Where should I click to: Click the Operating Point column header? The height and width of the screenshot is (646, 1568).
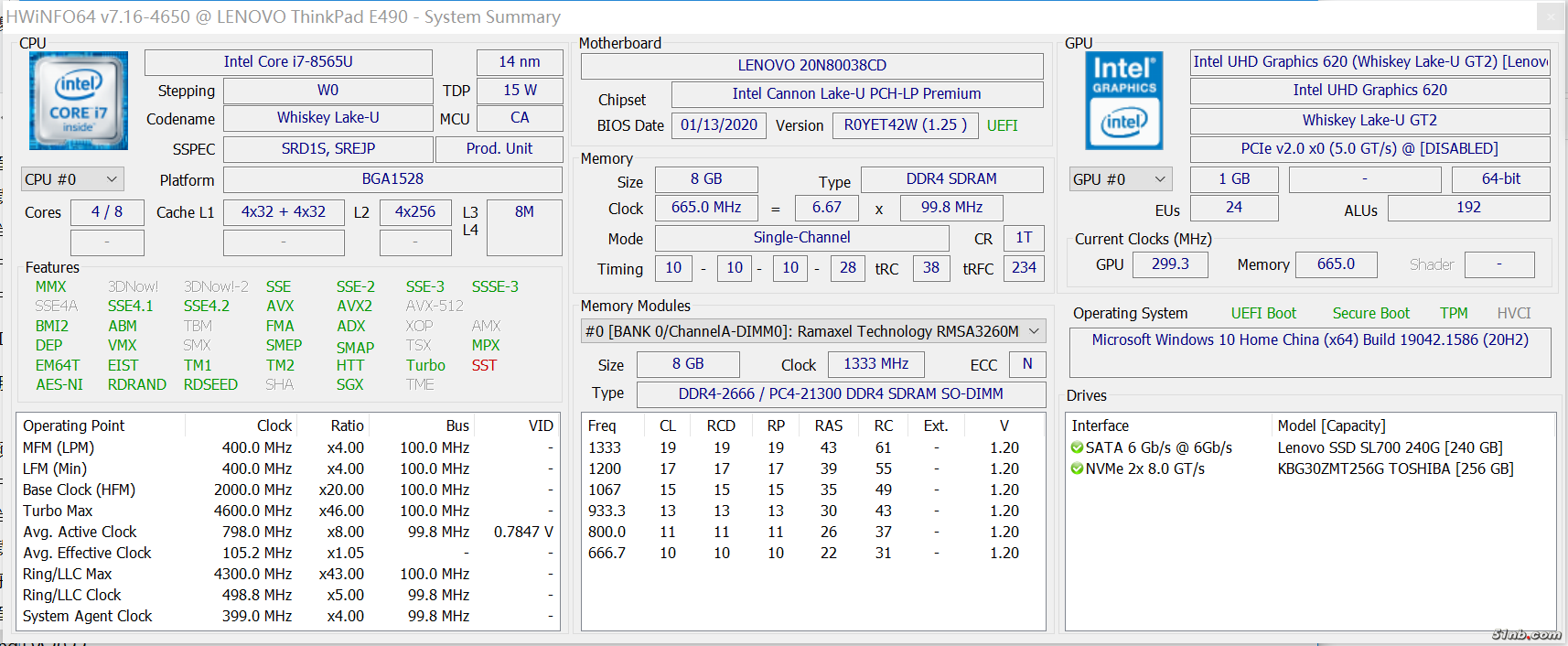tap(74, 425)
